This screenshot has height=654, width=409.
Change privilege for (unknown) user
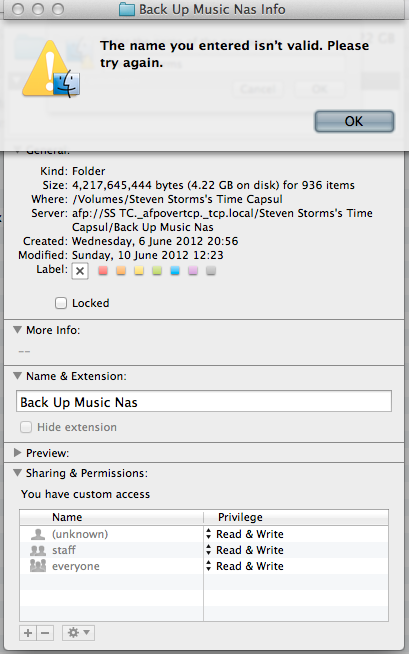click(245, 534)
